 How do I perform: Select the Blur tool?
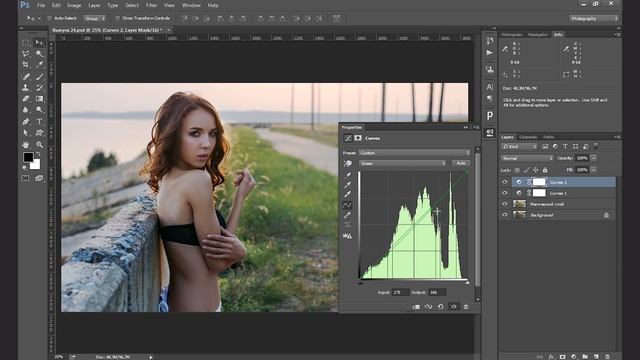tap(26, 109)
